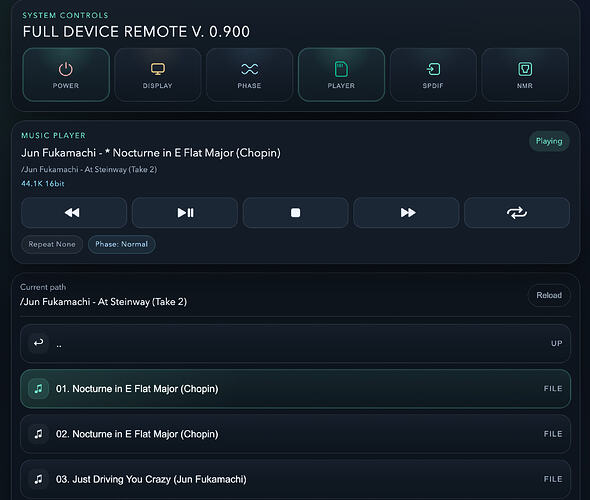Toggle the Power control button

(x=66, y=75)
